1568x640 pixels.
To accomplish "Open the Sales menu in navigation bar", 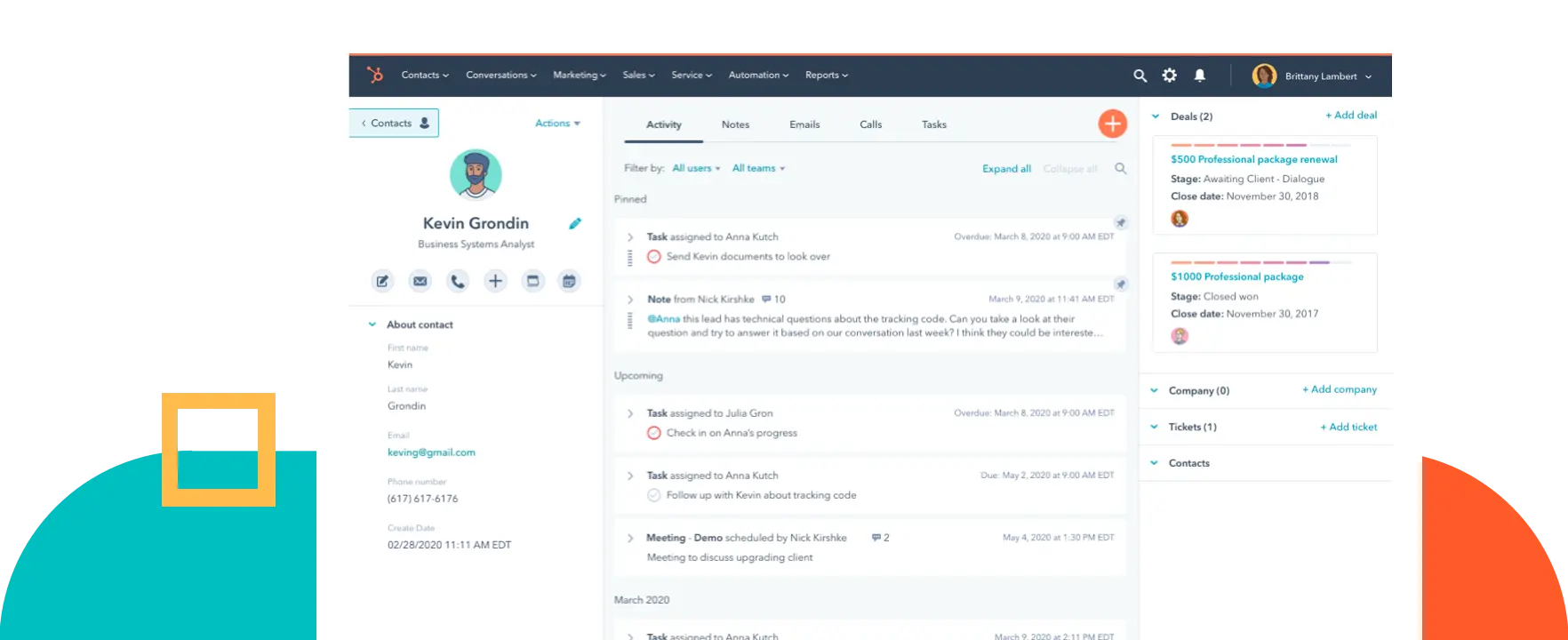I will [x=638, y=76].
